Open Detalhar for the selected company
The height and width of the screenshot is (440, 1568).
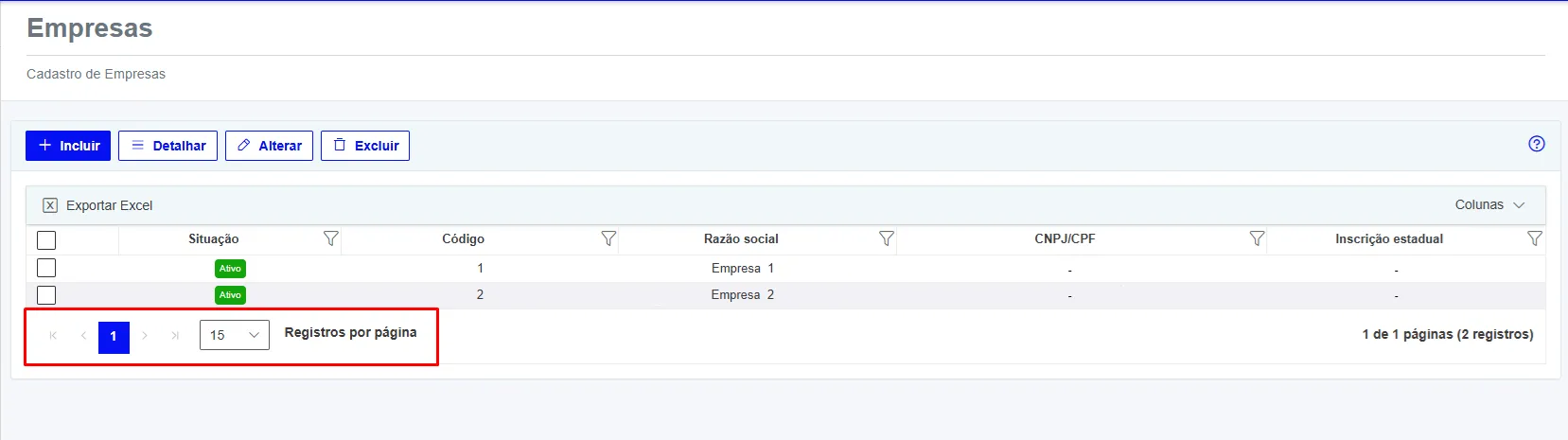(167, 146)
